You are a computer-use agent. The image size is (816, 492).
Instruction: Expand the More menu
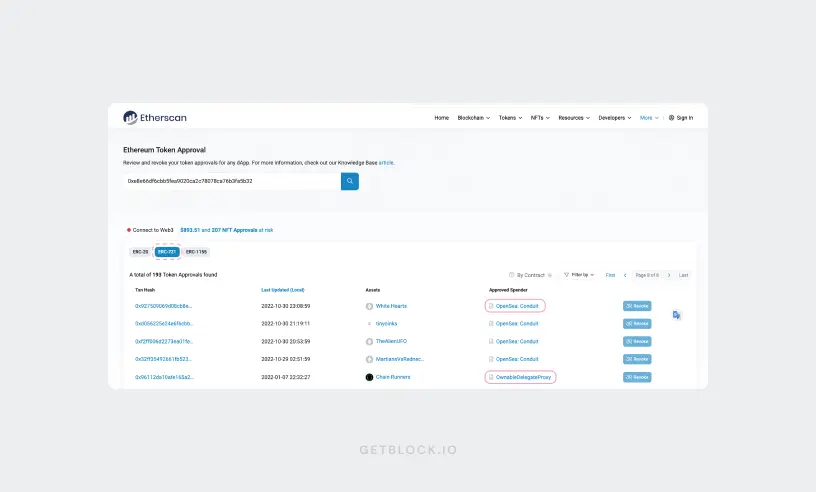click(x=649, y=118)
